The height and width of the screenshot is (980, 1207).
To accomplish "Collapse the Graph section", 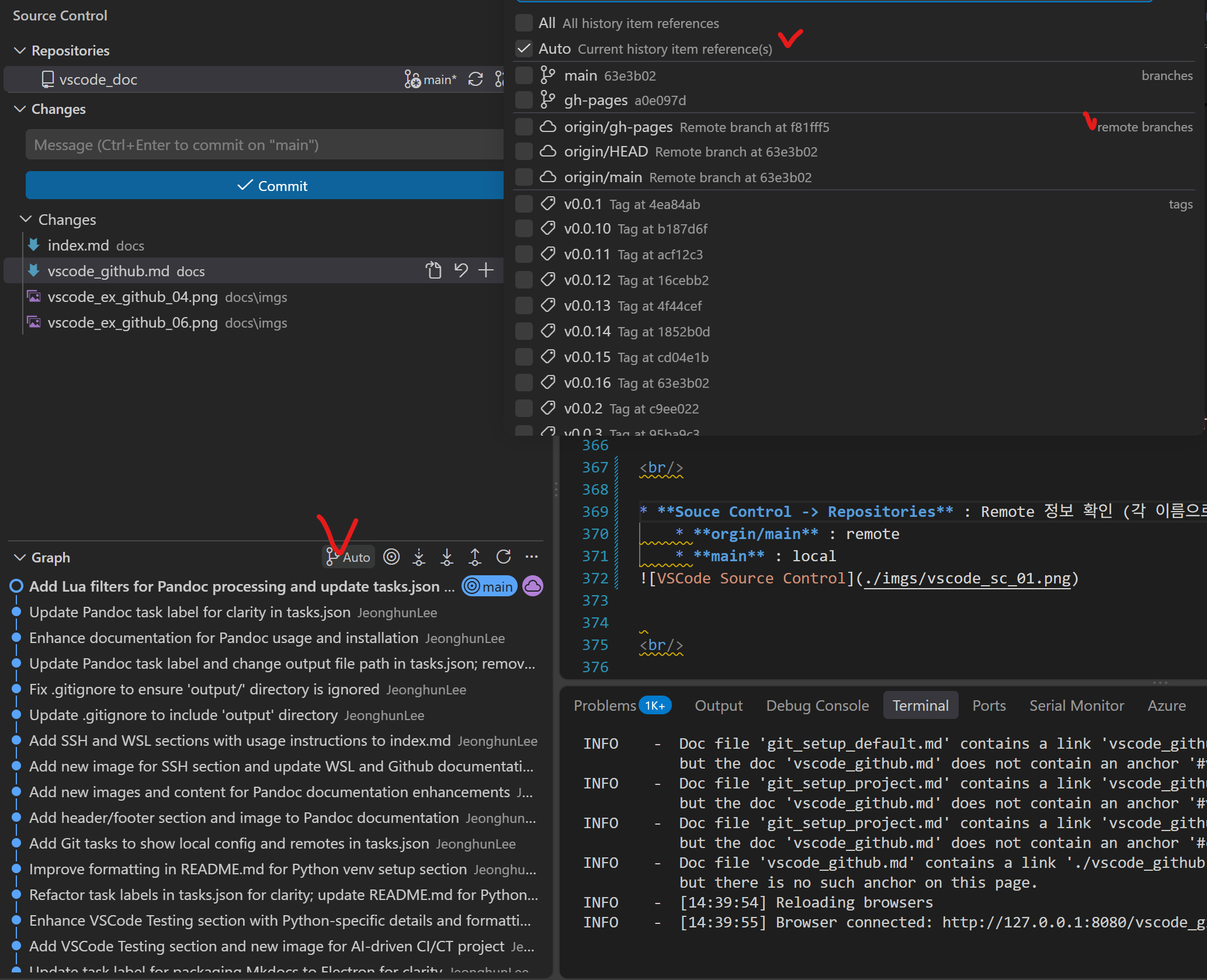I will pos(20,558).
